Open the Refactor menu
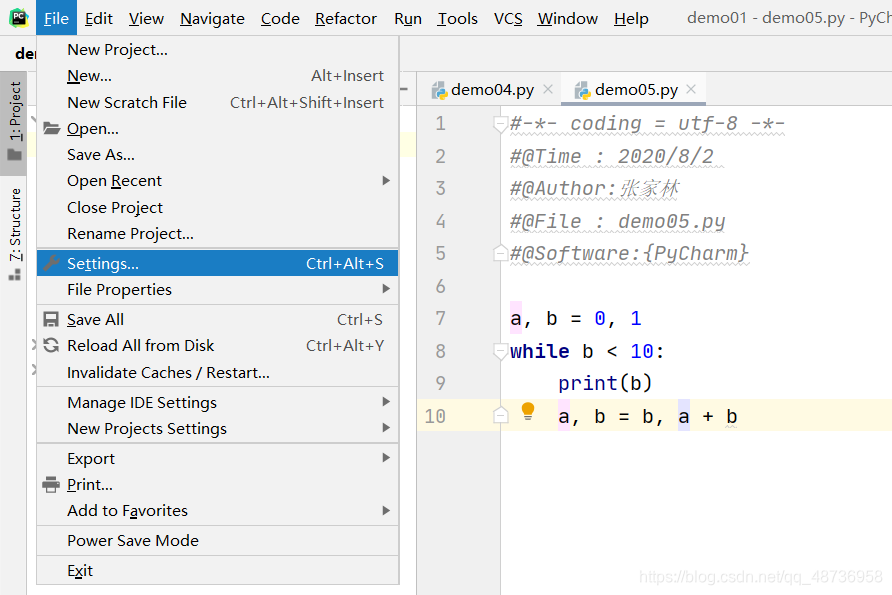The width and height of the screenshot is (892, 595). tap(345, 19)
